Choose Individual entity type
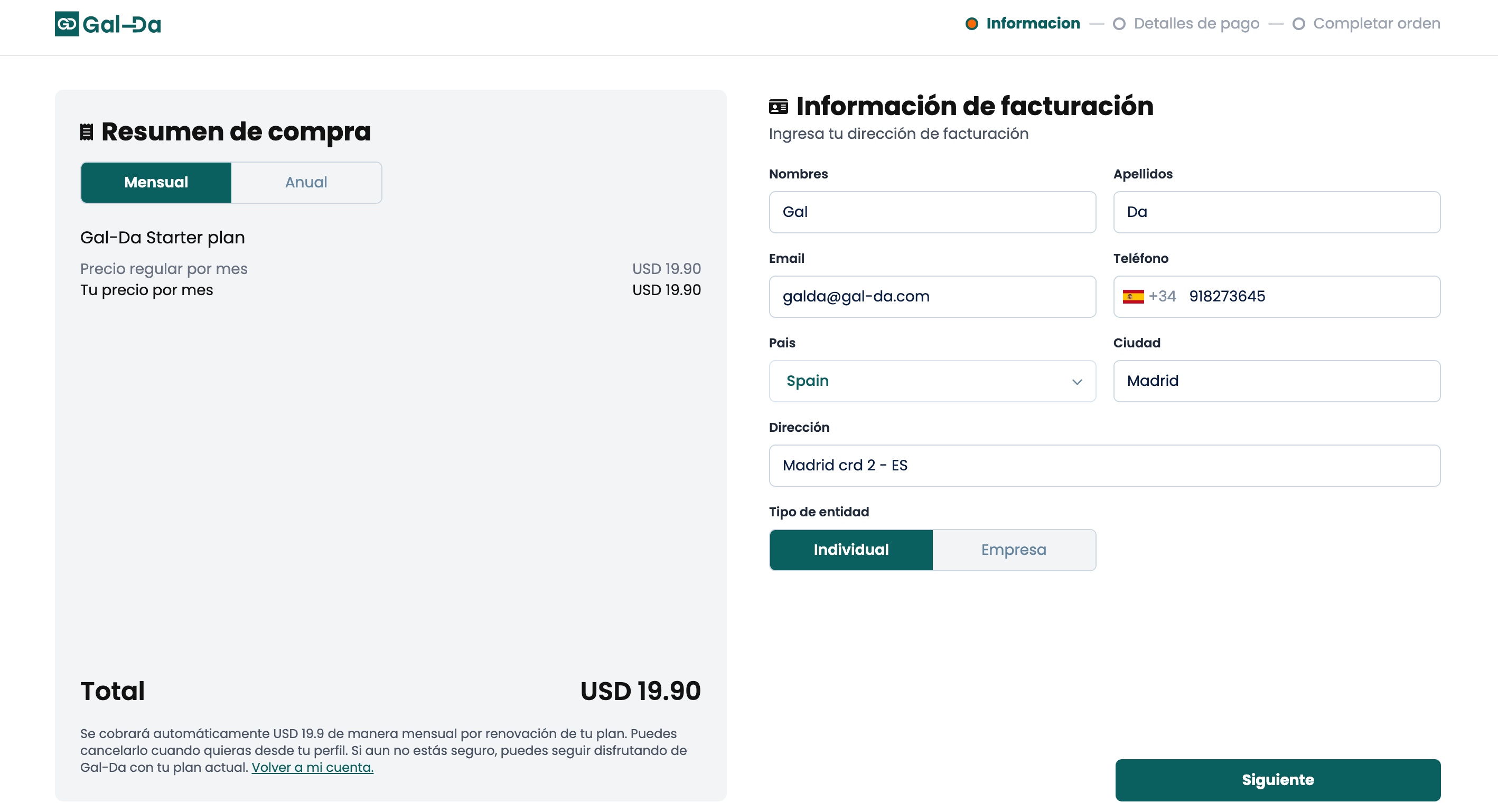This screenshot has height=812, width=1498. pos(851,550)
